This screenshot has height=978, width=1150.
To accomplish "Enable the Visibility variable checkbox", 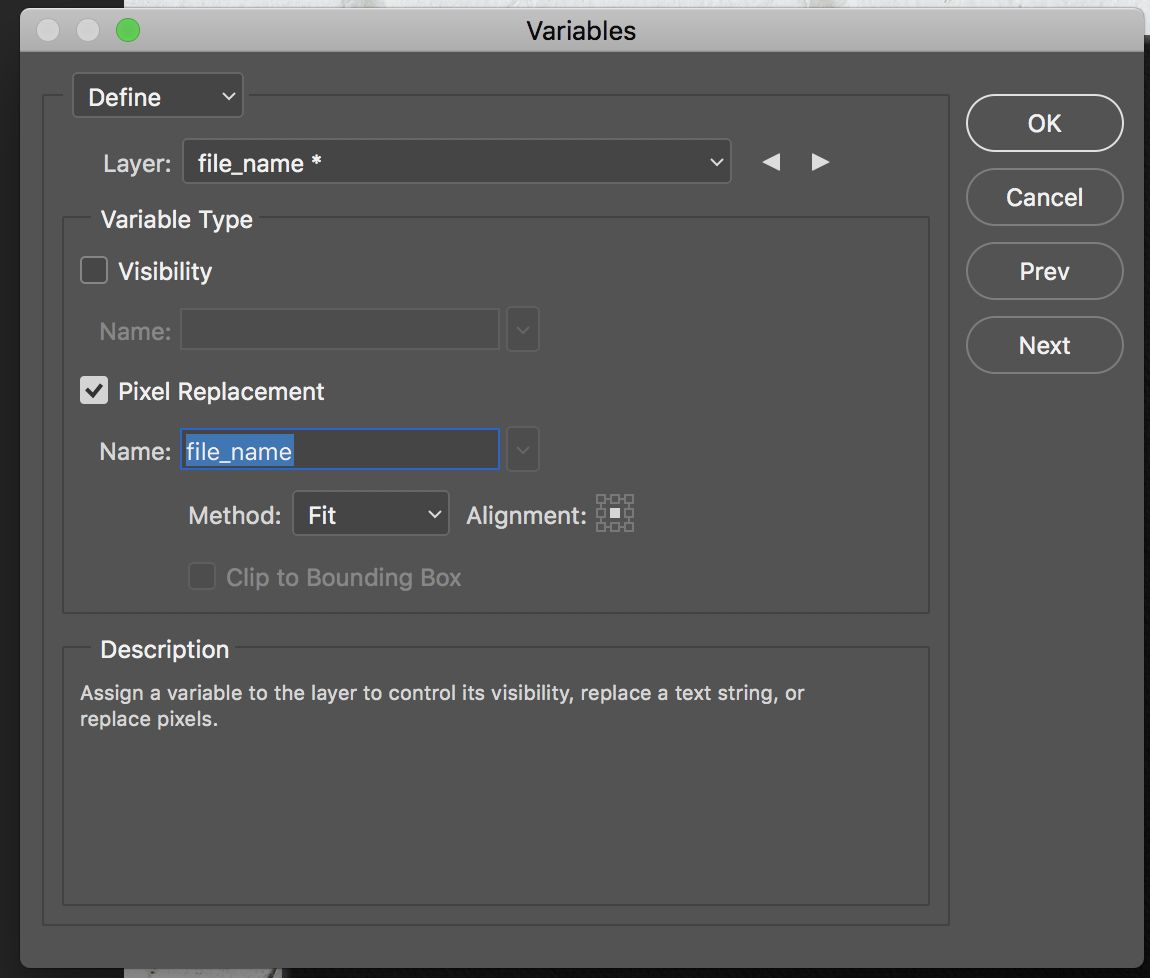I will (94, 270).
